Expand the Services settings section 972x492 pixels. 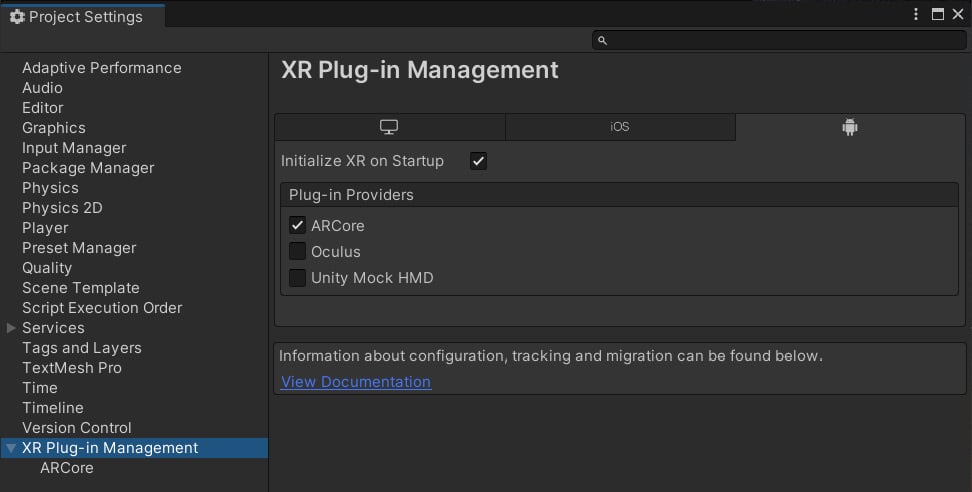[11, 328]
